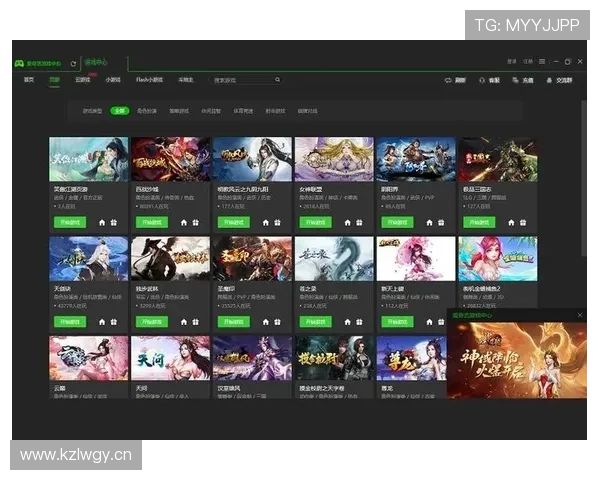Click the vertical scrollbar of game list
600x480 pixels.
pos(584,178)
